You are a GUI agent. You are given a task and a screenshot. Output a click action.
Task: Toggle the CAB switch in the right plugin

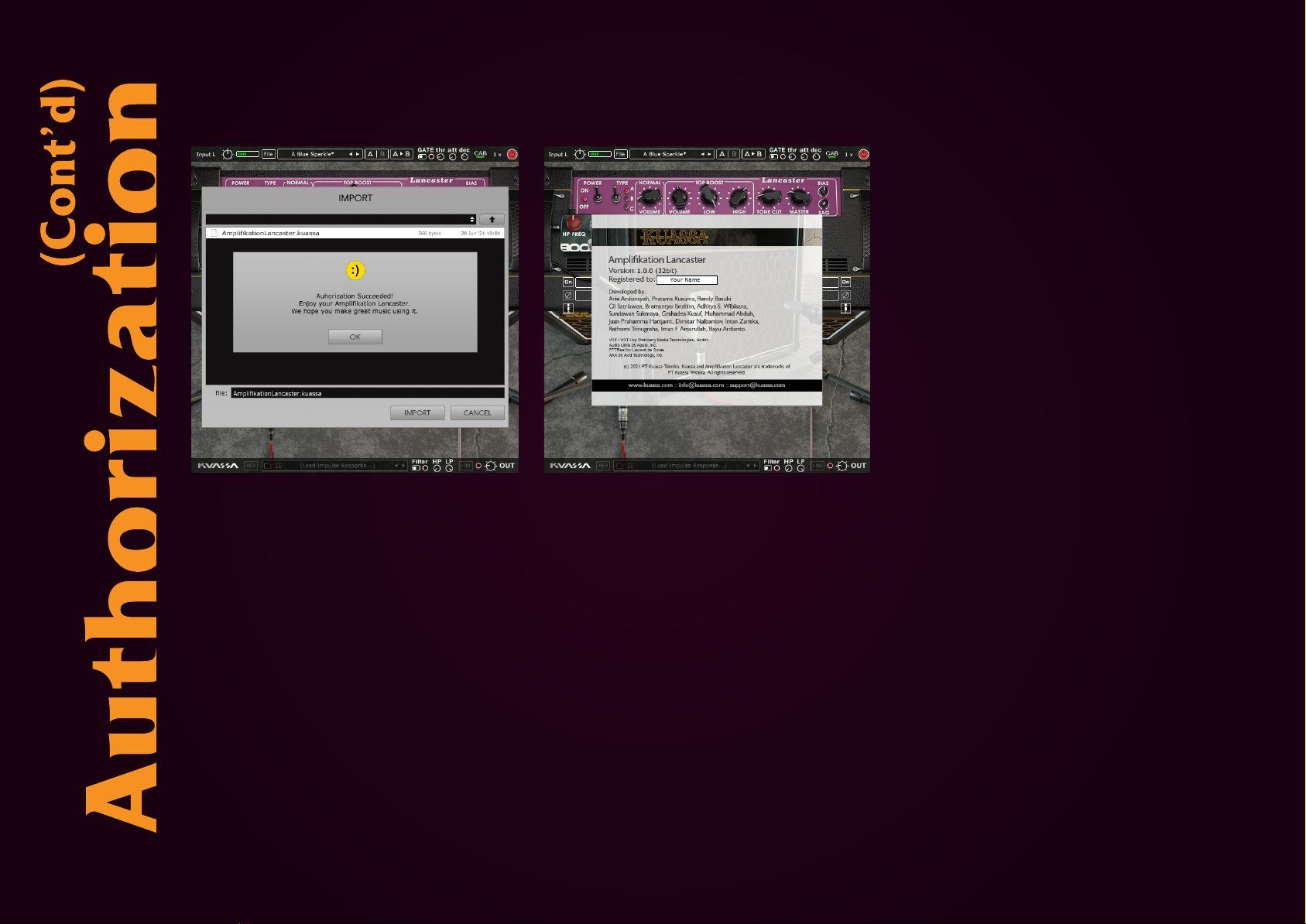tap(832, 155)
